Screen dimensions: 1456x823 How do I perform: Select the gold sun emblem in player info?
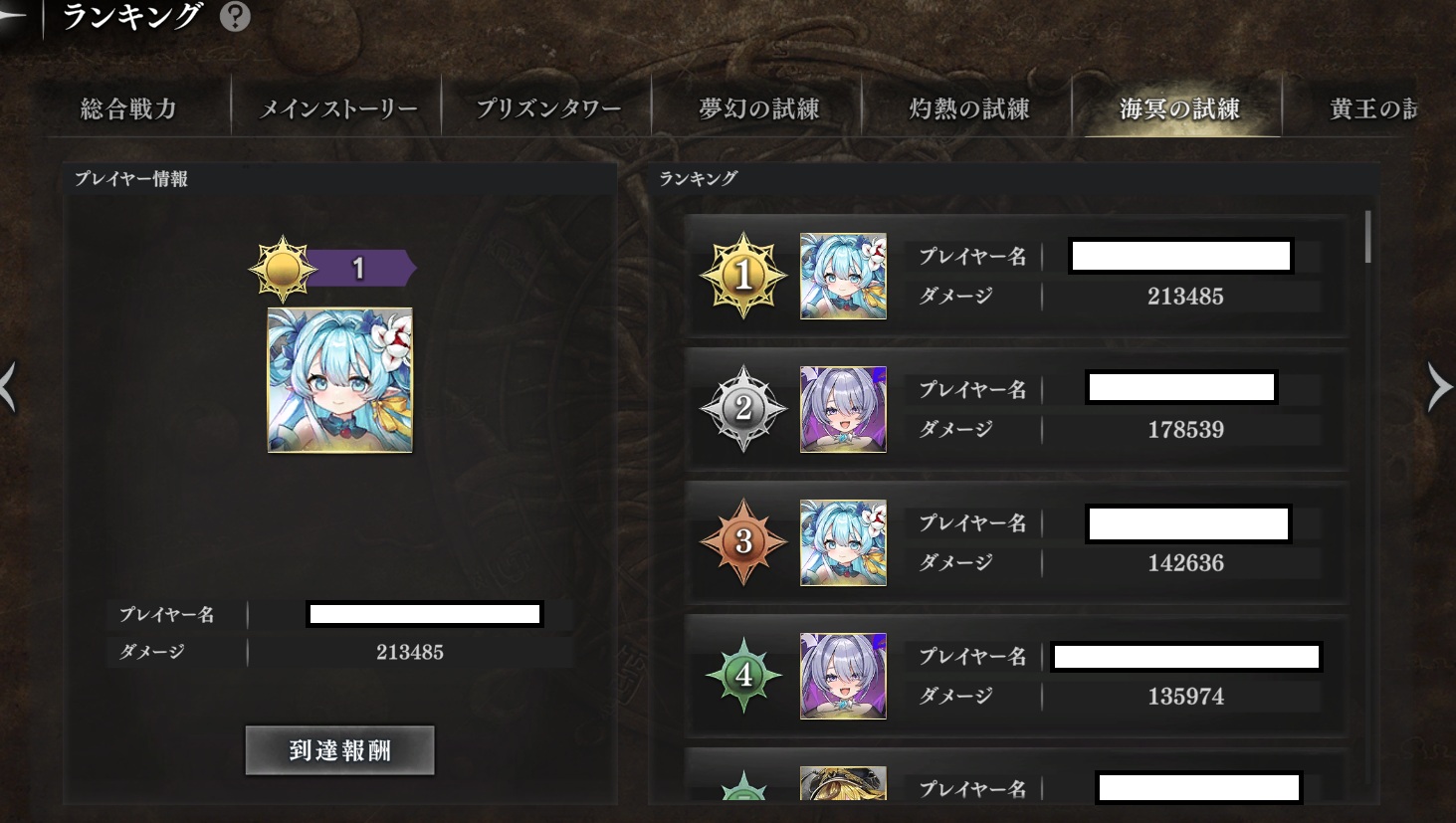(283, 269)
